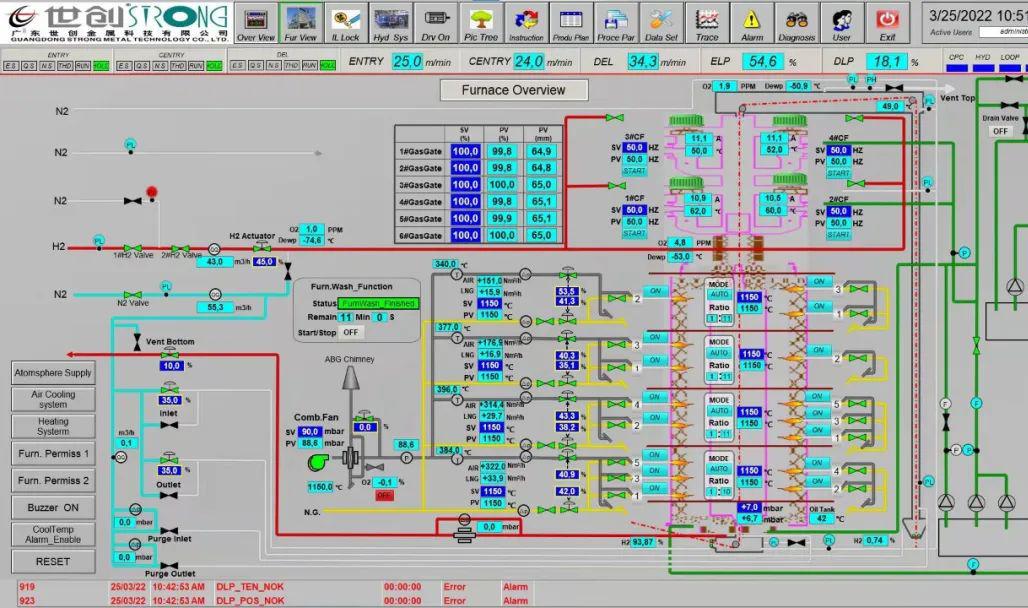The width and height of the screenshot is (1028, 608).
Task: Click the Trace chart icon
Action: (707, 22)
